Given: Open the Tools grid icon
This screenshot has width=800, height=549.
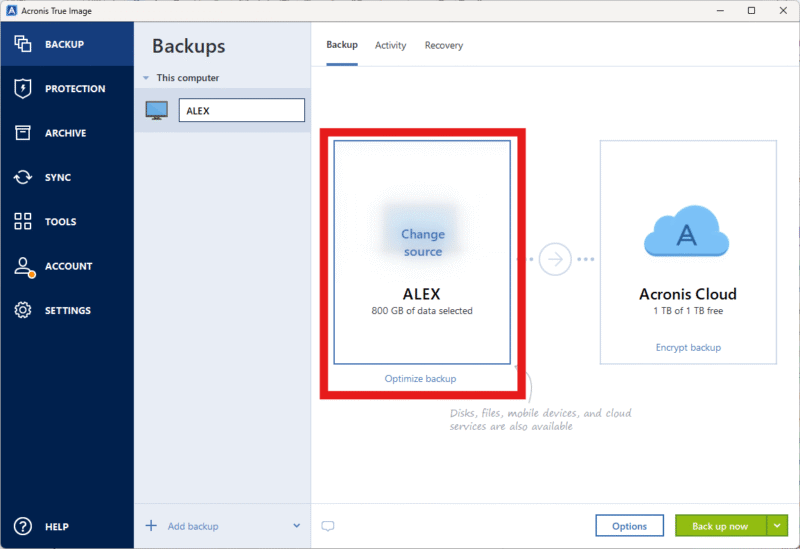Looking at the screenshot, I should [22, 221].
